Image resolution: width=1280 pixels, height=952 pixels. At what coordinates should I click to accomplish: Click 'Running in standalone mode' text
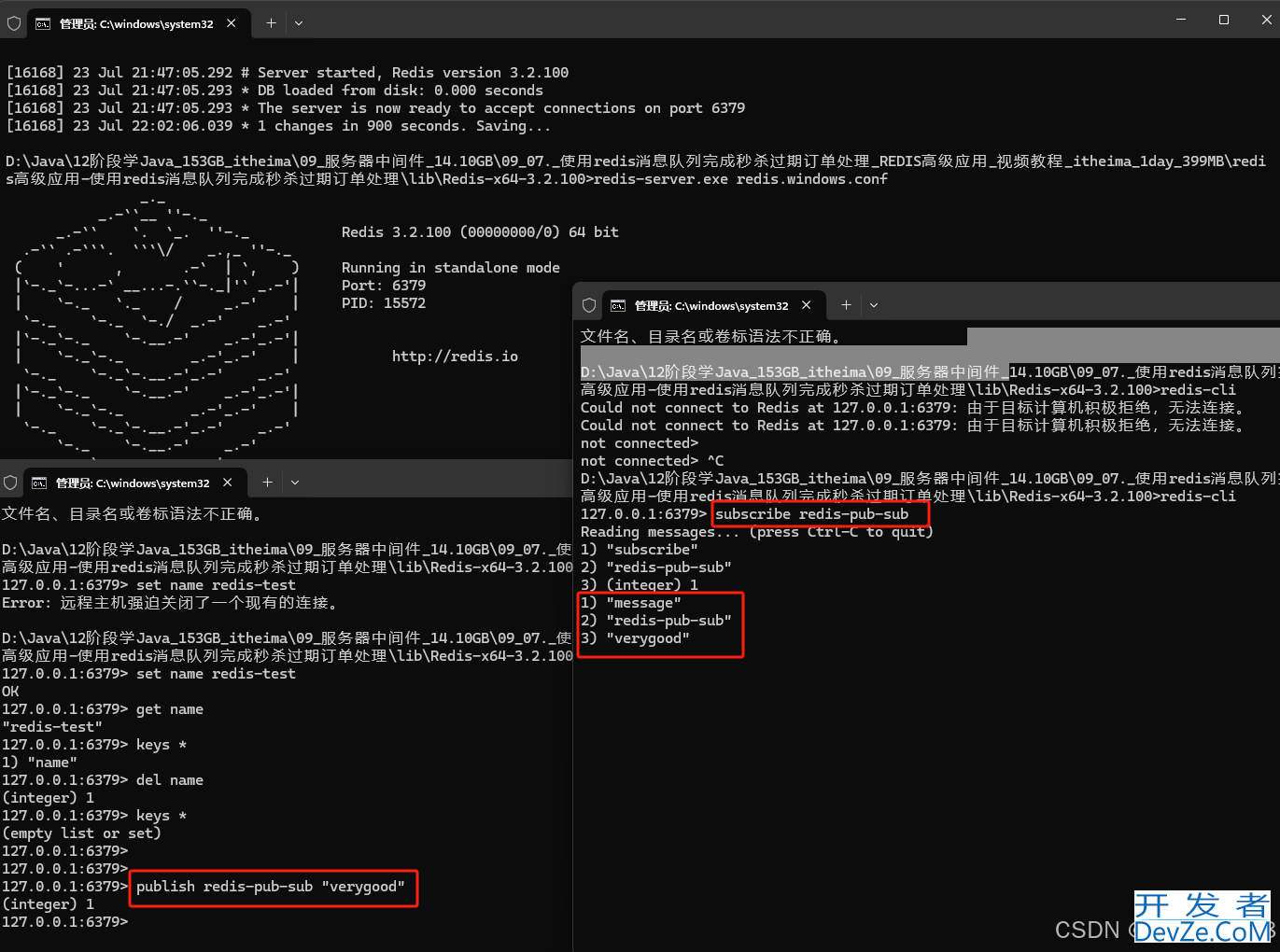pyautogui.click(x=451, y=267)
